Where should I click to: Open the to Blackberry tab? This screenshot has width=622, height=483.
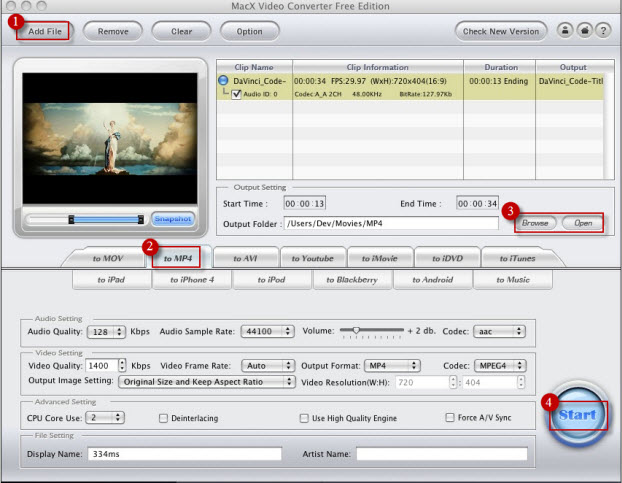pyautogui.click(x=352, y=280)
